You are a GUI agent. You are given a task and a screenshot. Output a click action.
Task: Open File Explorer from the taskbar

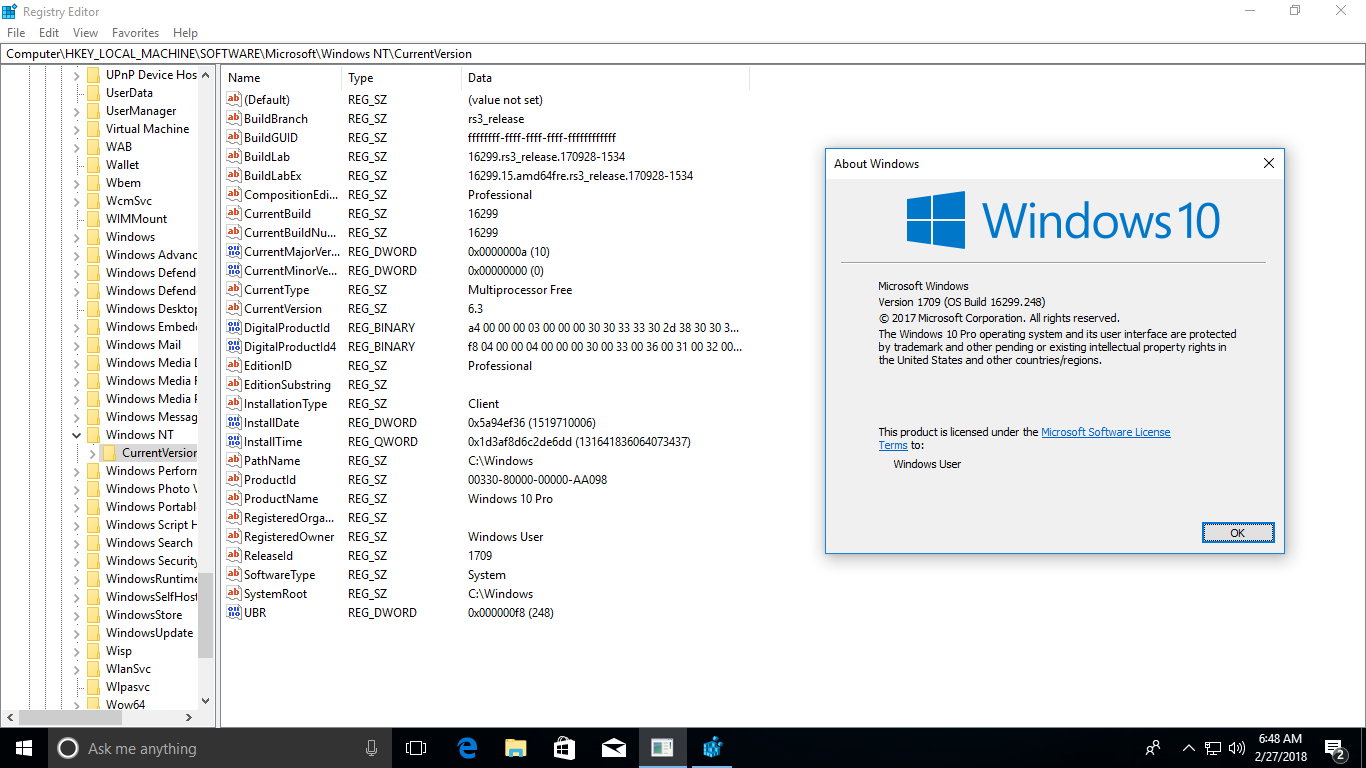(x=516, y=748)
